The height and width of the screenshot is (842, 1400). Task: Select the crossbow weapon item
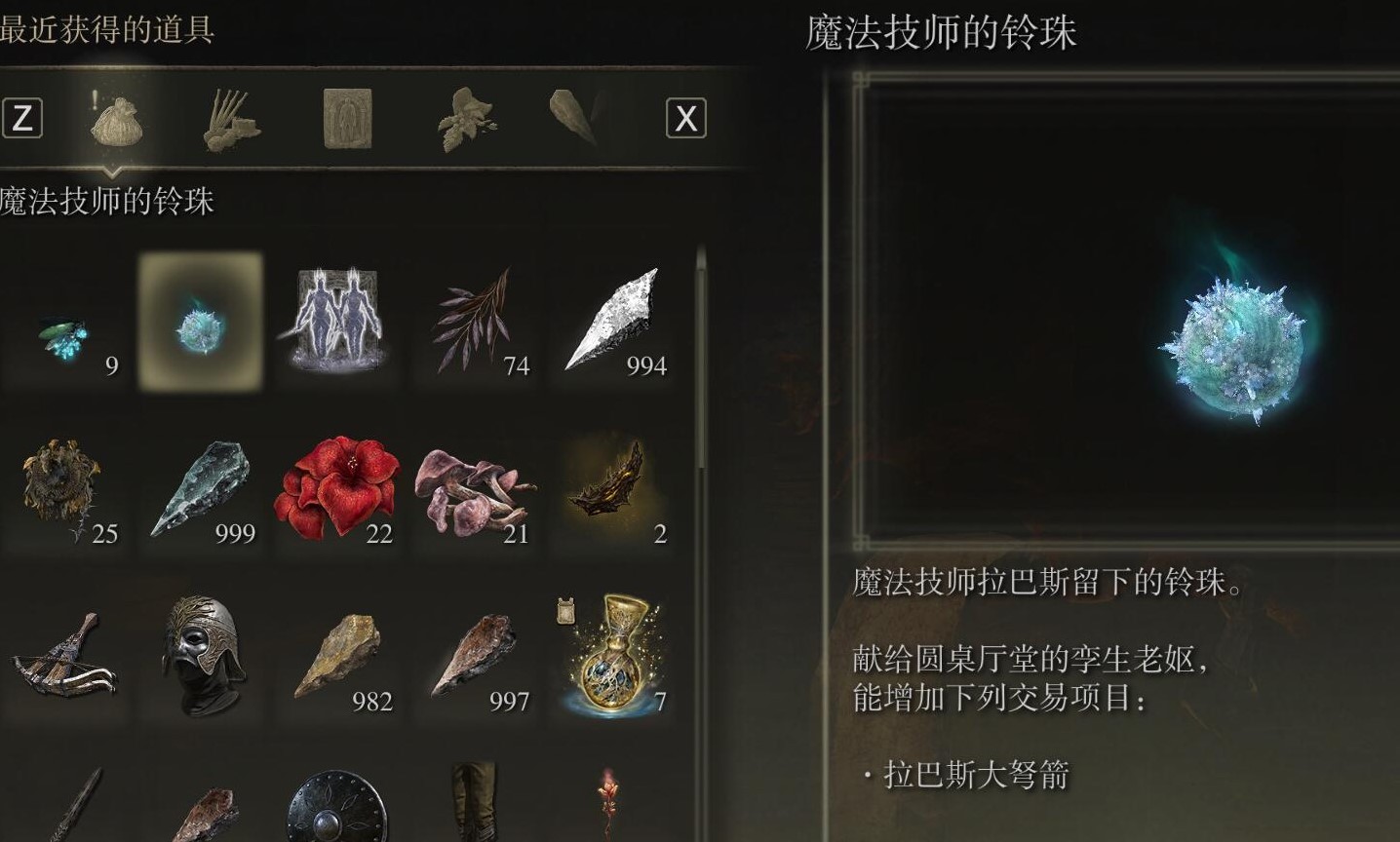[64, 657]
